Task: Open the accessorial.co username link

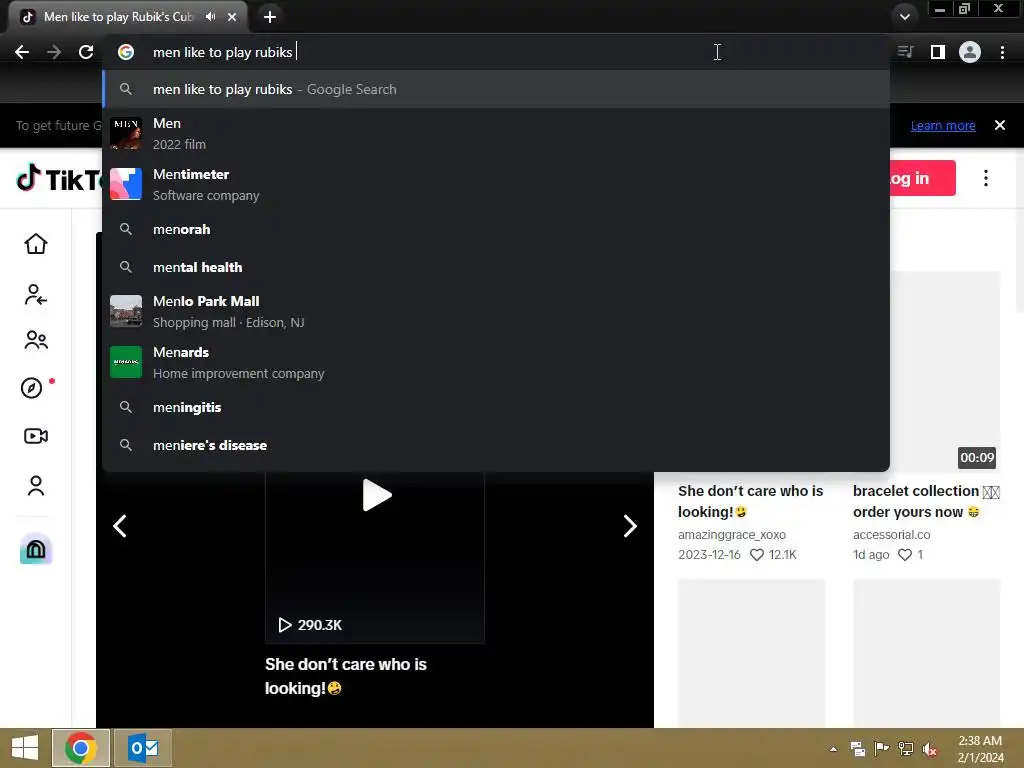Action: (x=891, y=535)
